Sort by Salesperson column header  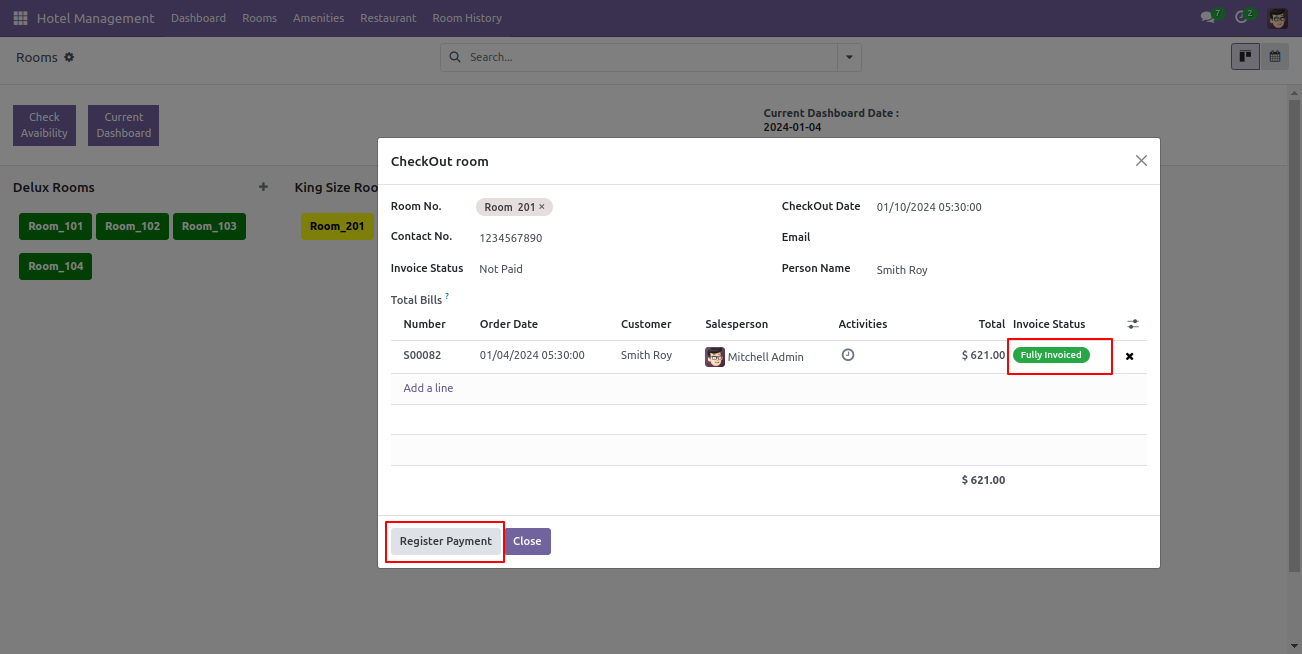pos(736,324)
